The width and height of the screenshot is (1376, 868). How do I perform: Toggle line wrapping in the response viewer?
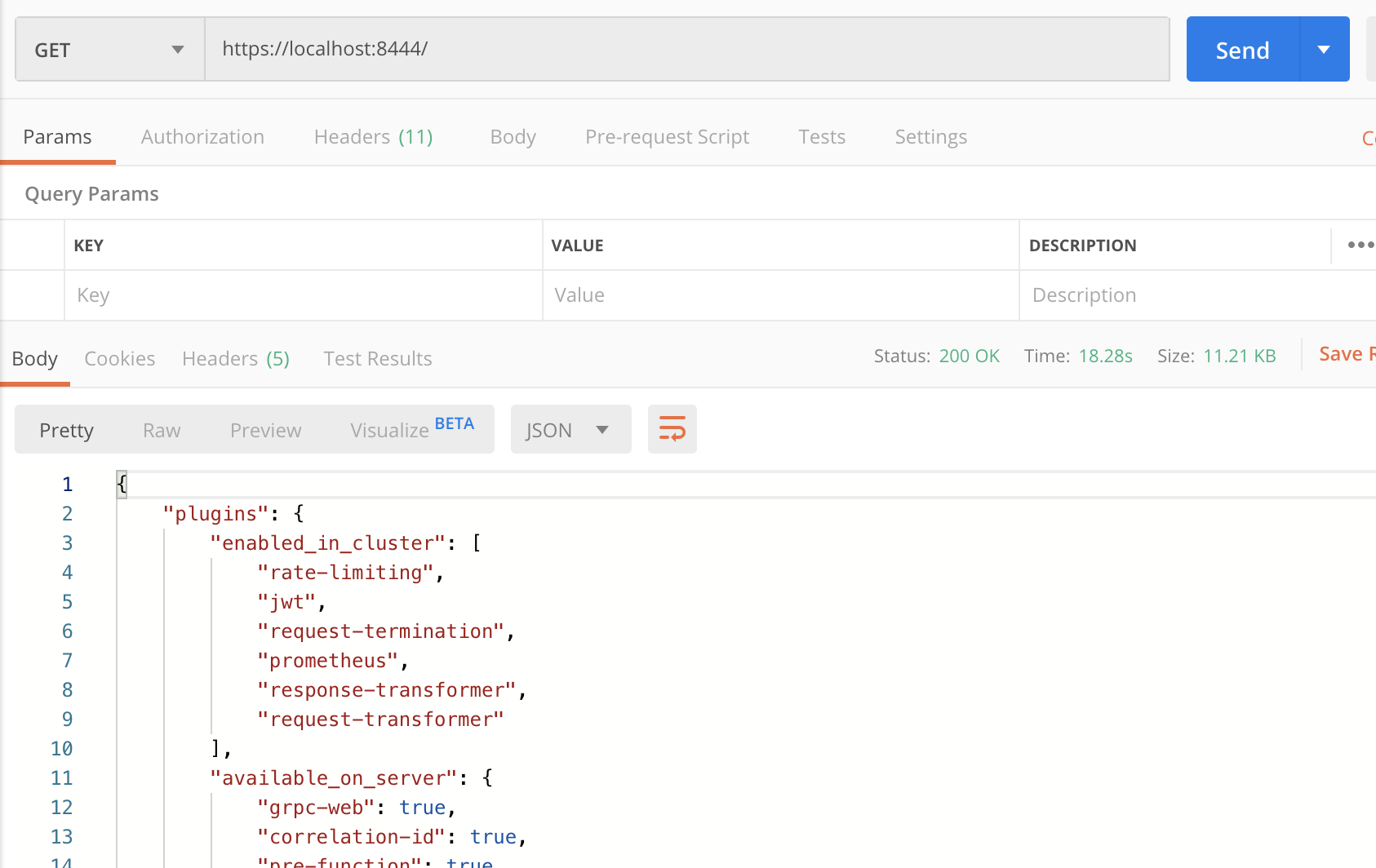(x=672, y=429)
